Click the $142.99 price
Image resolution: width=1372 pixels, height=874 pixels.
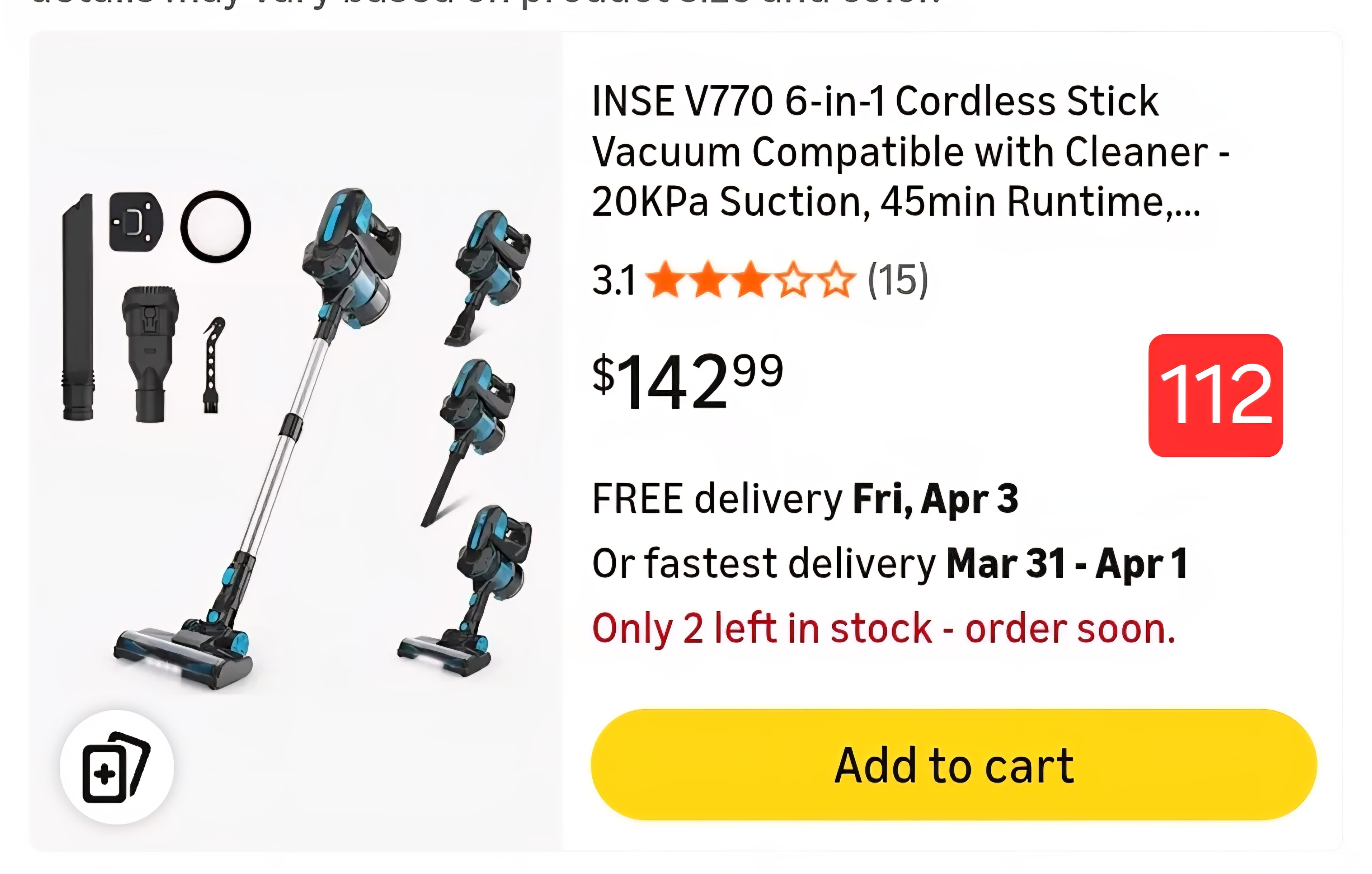(688, 380)
